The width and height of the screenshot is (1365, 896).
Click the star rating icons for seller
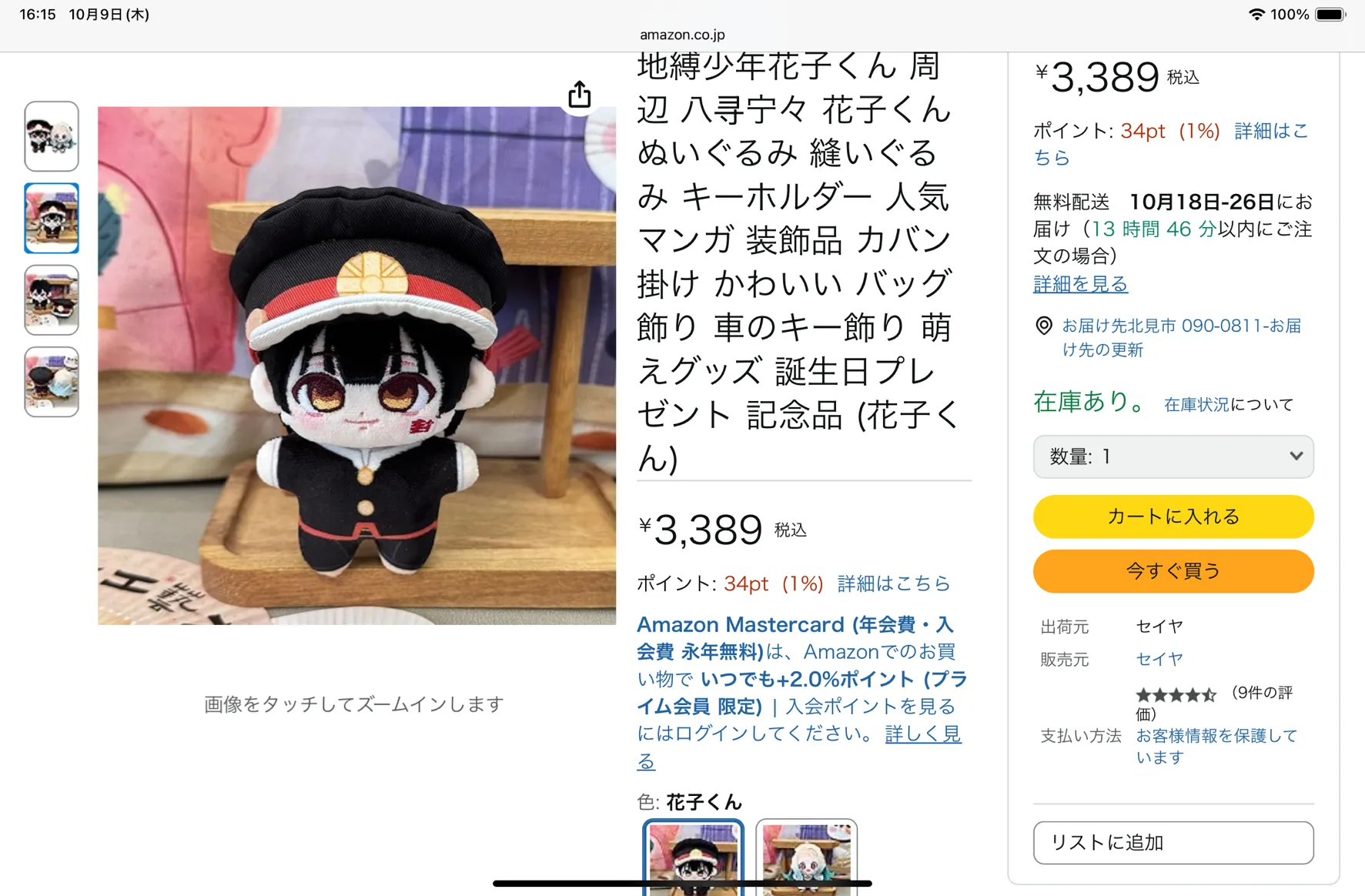(x=1176, y=695)
